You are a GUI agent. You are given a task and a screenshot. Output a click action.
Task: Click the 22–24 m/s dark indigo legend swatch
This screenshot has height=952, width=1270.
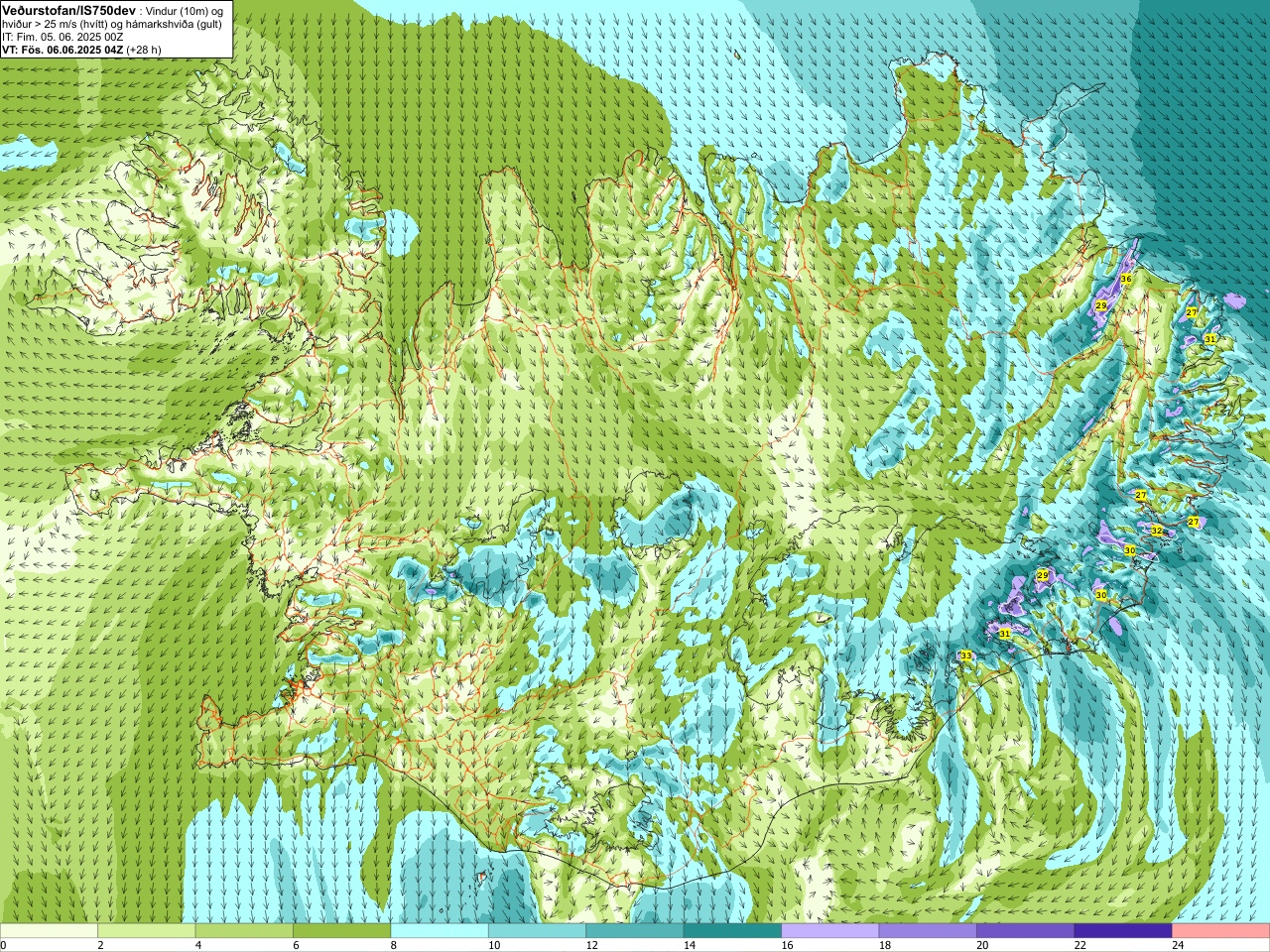tap(1123, 931)
